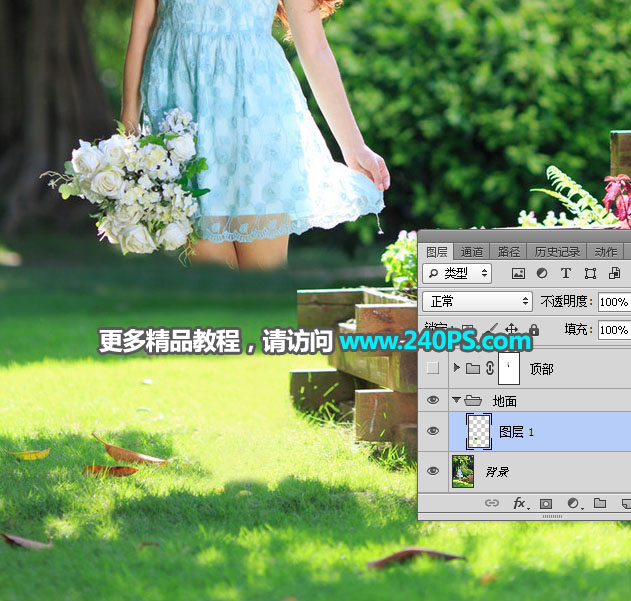This screenshot has width=631, height=601.
Task: Select the 顶部 group mask thumbnail
Action: [x=509, y=368]
